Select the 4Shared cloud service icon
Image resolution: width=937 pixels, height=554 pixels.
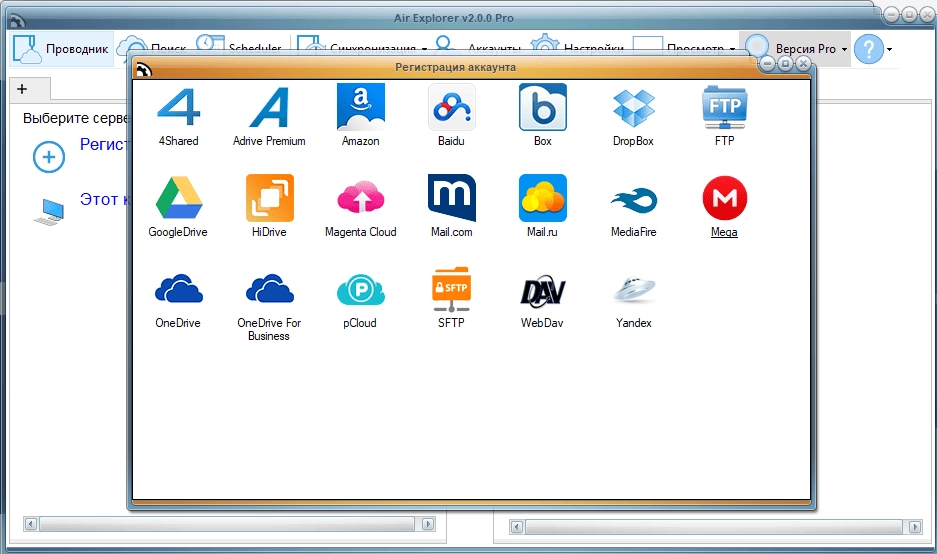pyautogui.click(x=178, y=107)
